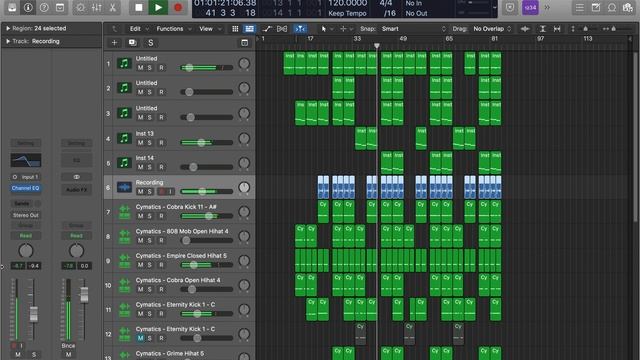The image size is (640, 360).
Task: Start playback with the green Play button
Action: (158, 7)
